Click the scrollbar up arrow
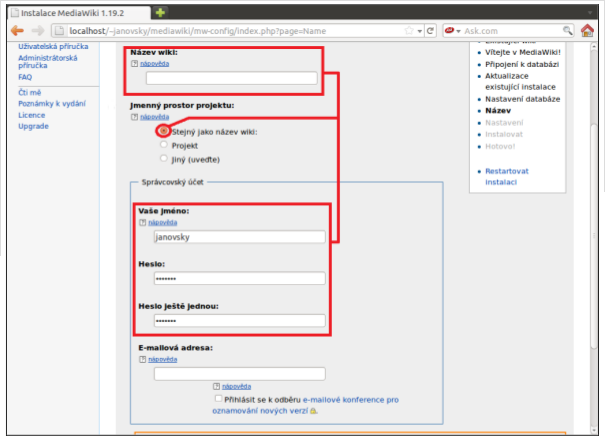607x443 pixels. pos(594,46)
